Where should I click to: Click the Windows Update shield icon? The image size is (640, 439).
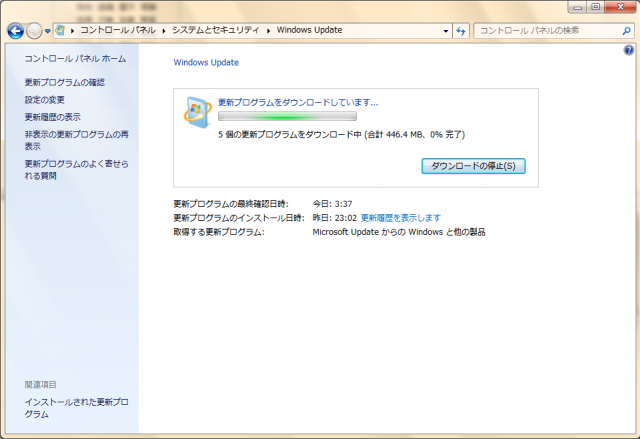198,112
